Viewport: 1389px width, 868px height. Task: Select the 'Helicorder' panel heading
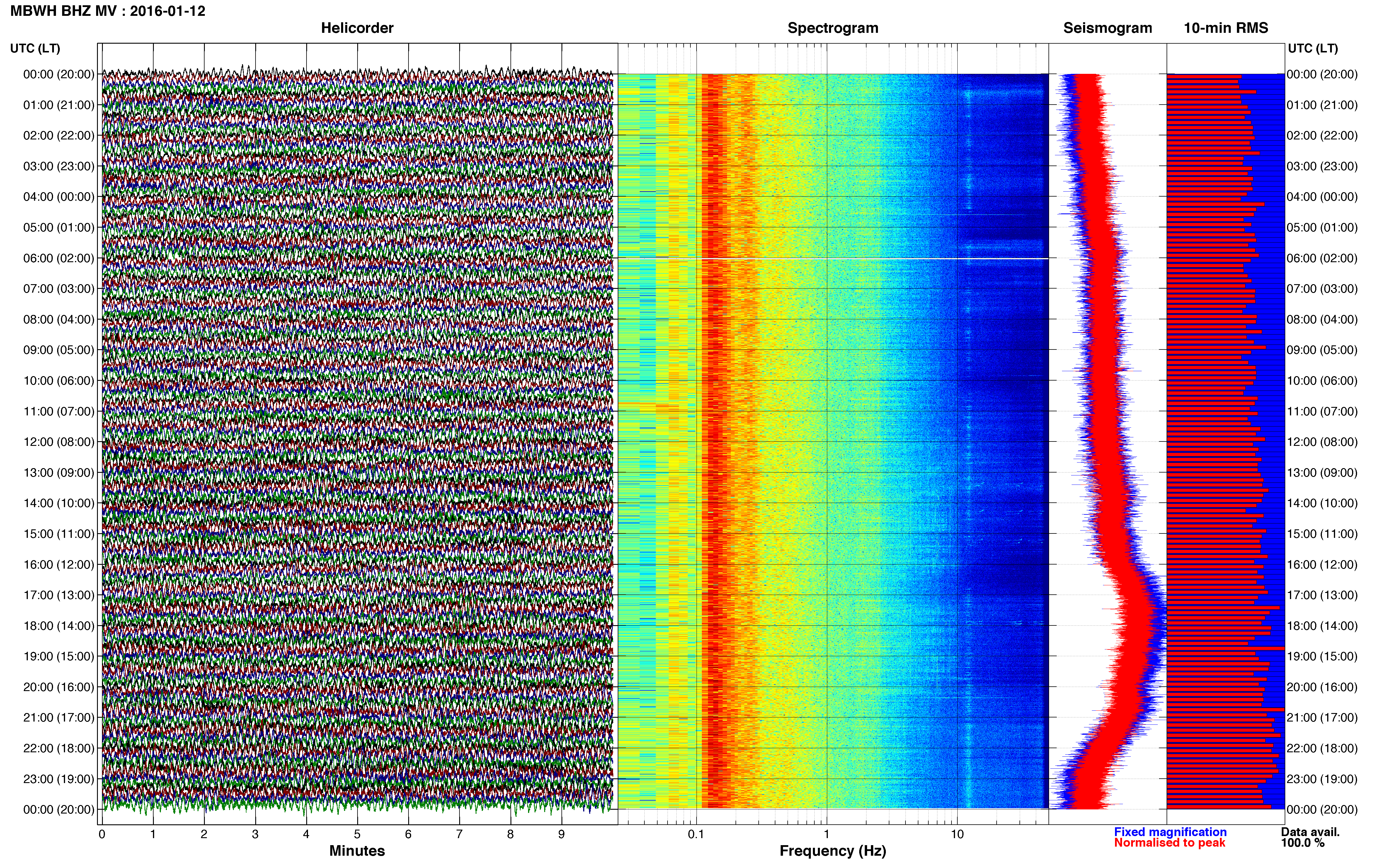[x=357, y=28]
